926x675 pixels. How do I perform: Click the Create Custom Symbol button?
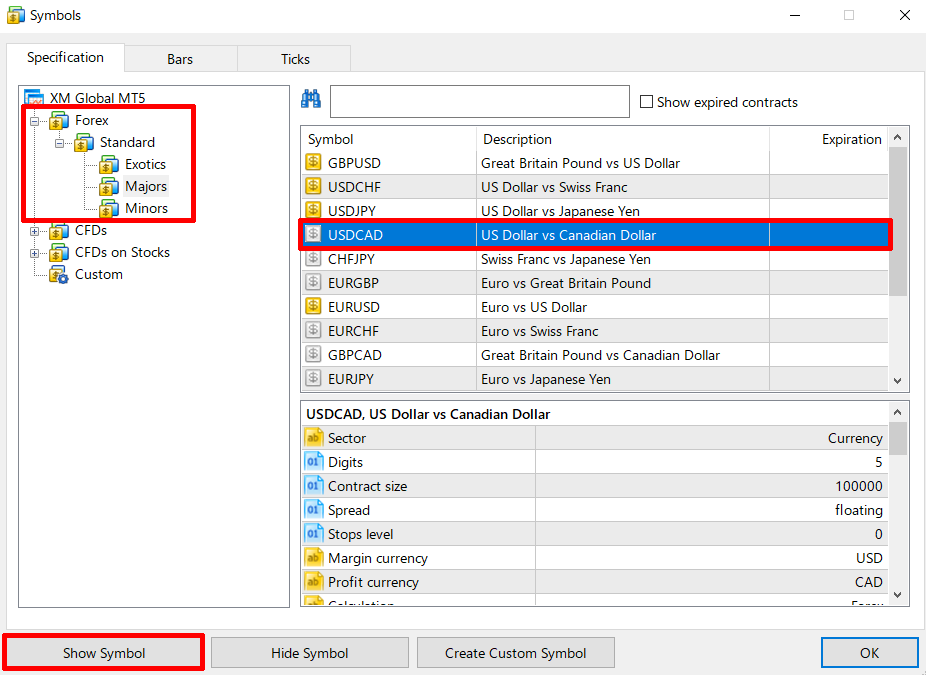click(515, 653)
